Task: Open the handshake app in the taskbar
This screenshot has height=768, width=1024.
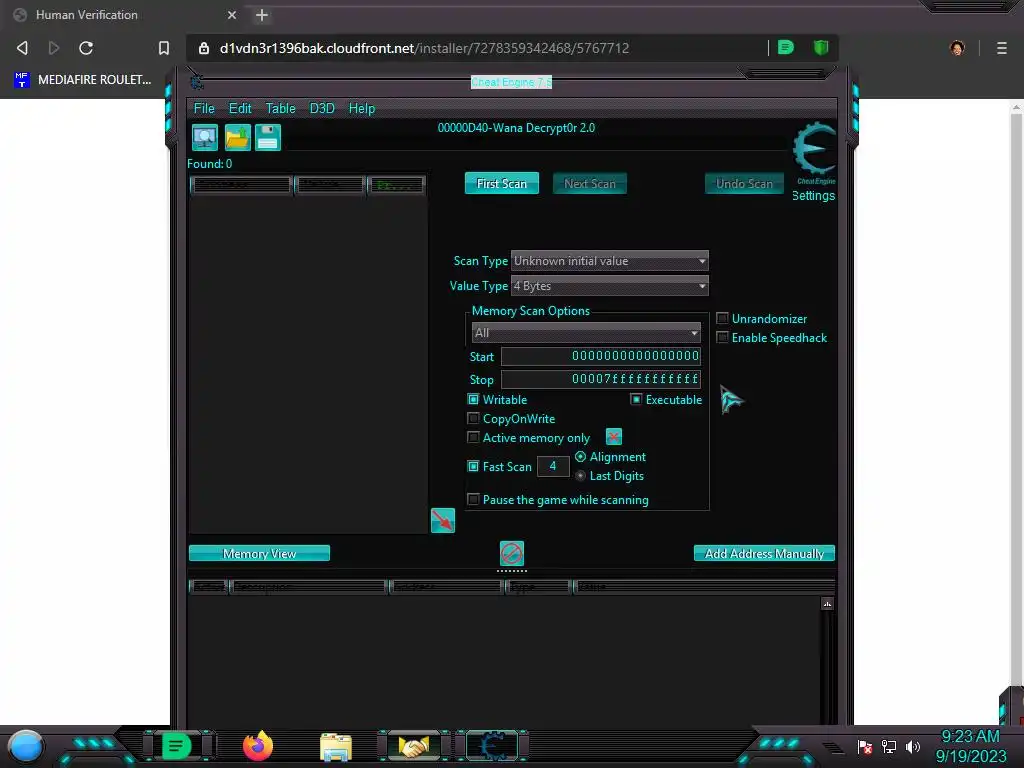Action: (414, 746)
